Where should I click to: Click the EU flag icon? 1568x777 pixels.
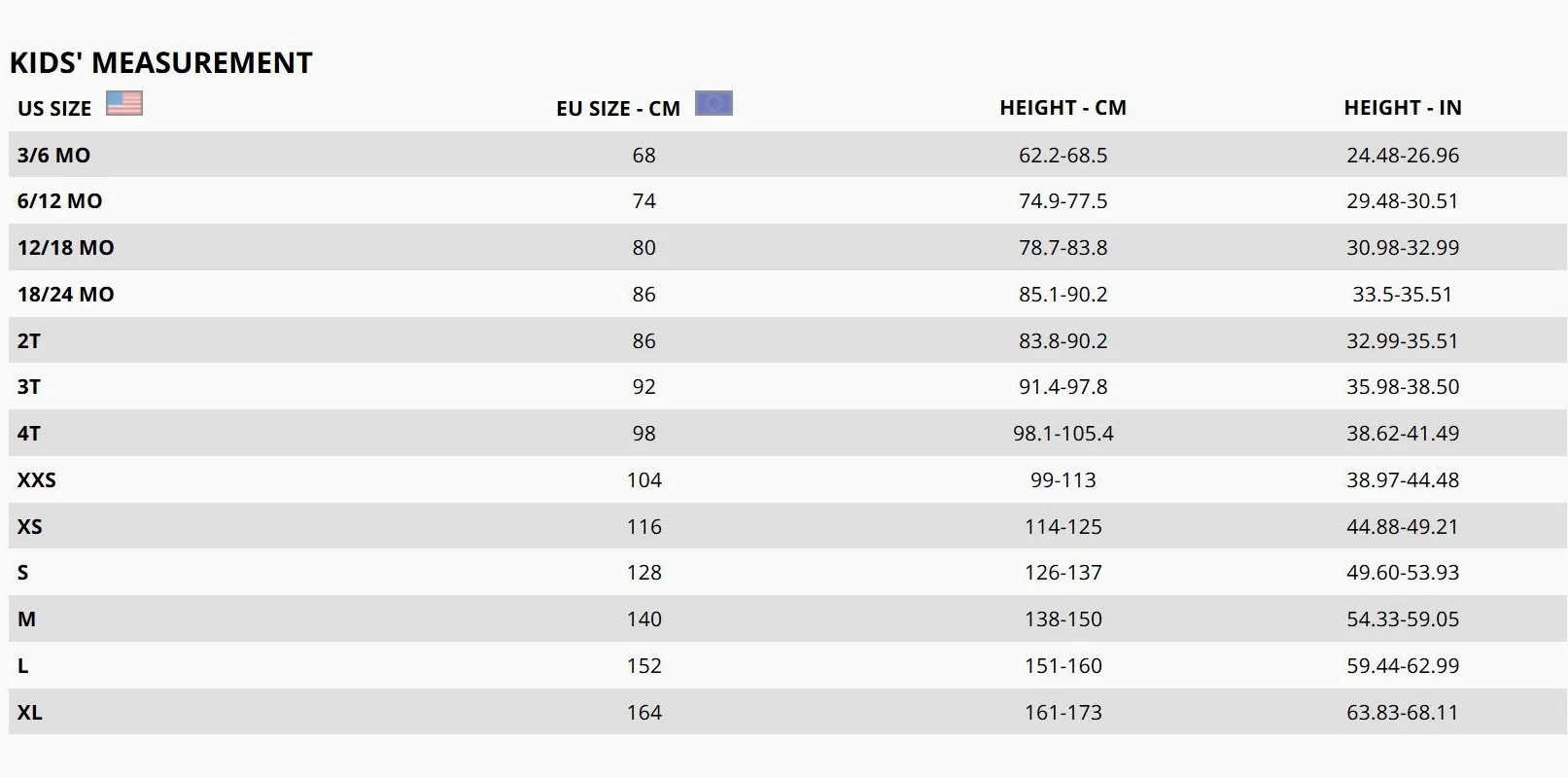tap(714, 103)
